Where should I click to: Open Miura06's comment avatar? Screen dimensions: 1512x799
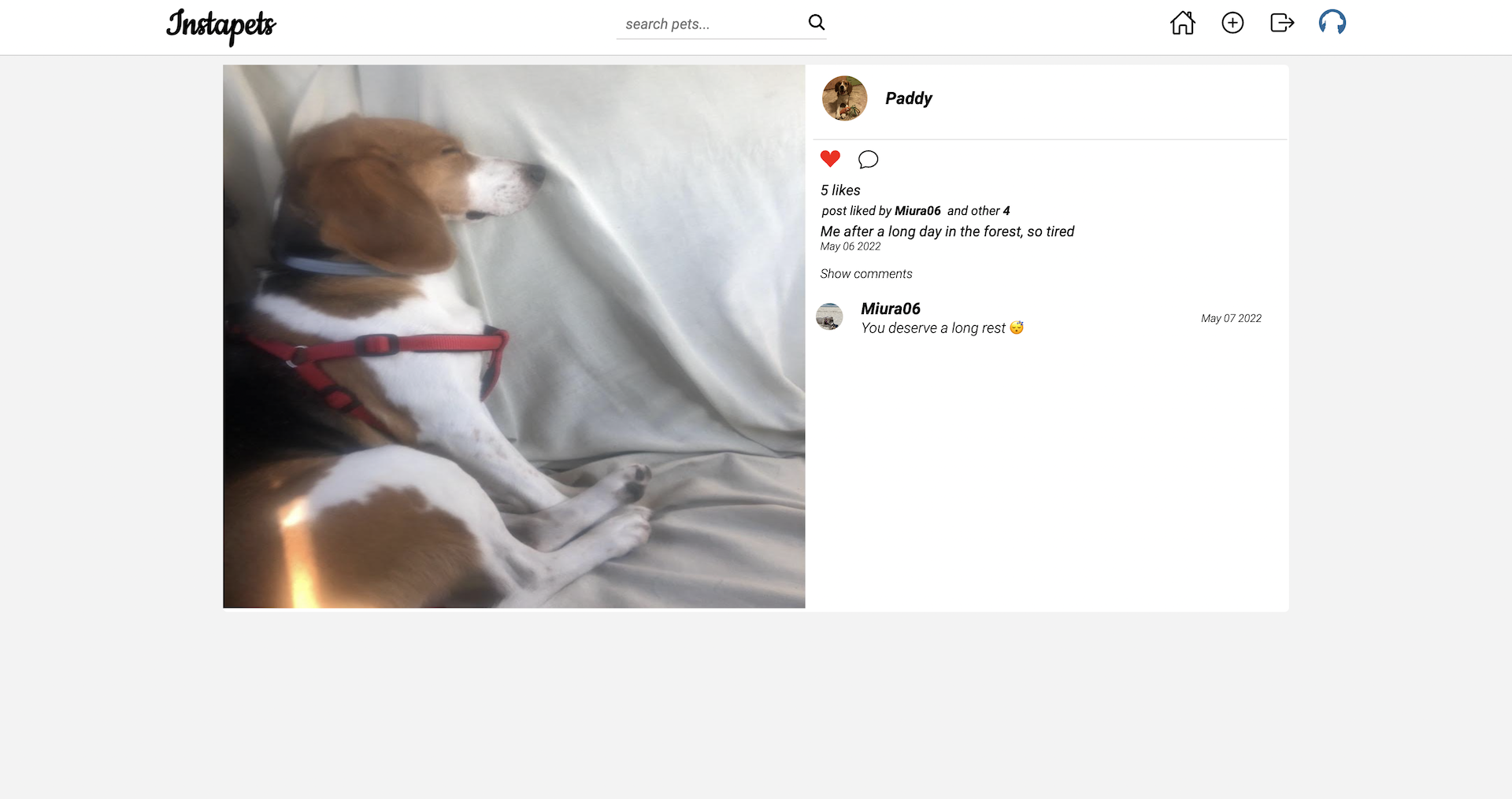tap(829, 317)
